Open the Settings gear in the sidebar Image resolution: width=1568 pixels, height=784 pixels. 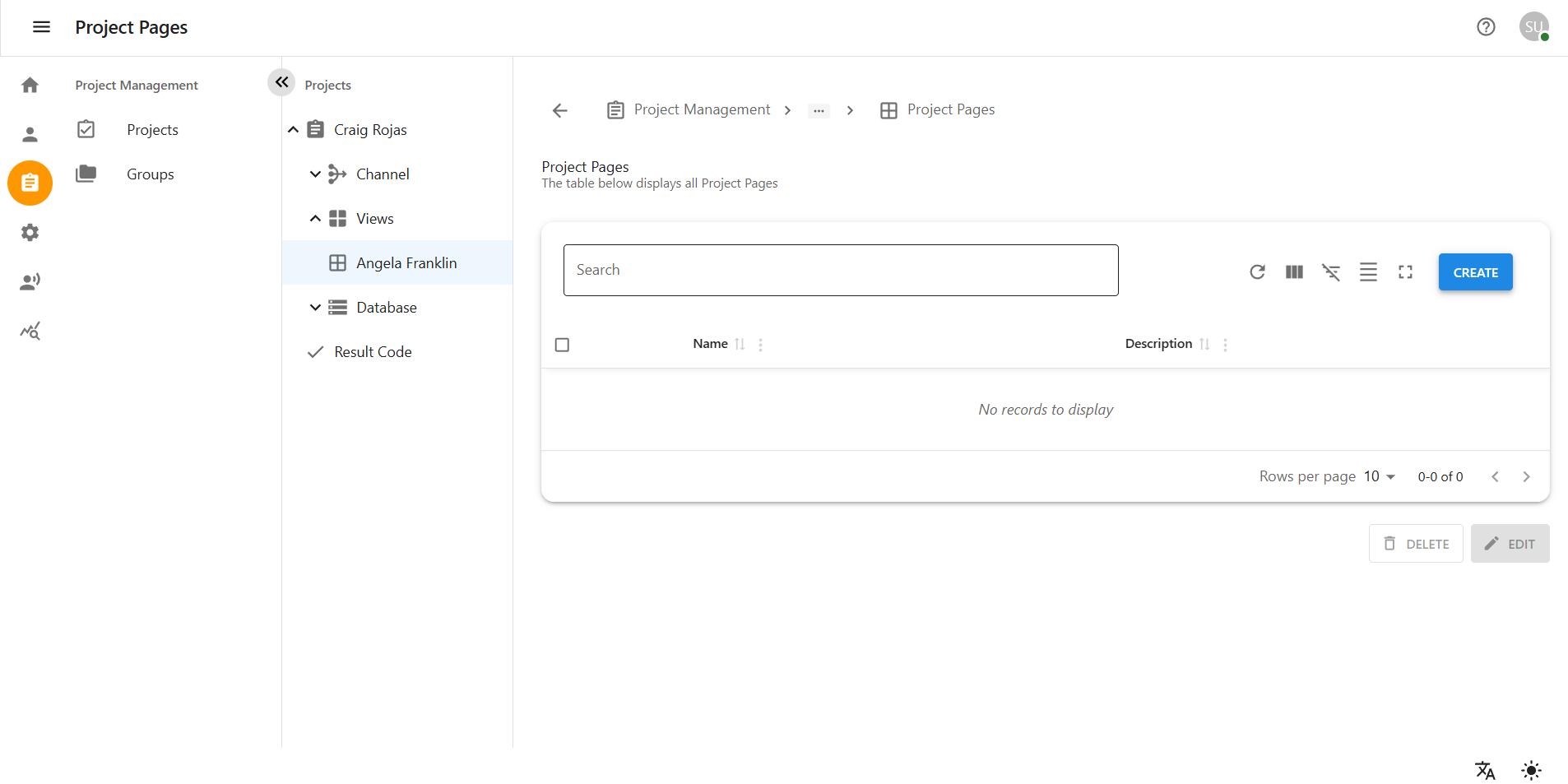click(x=30, y=232)
